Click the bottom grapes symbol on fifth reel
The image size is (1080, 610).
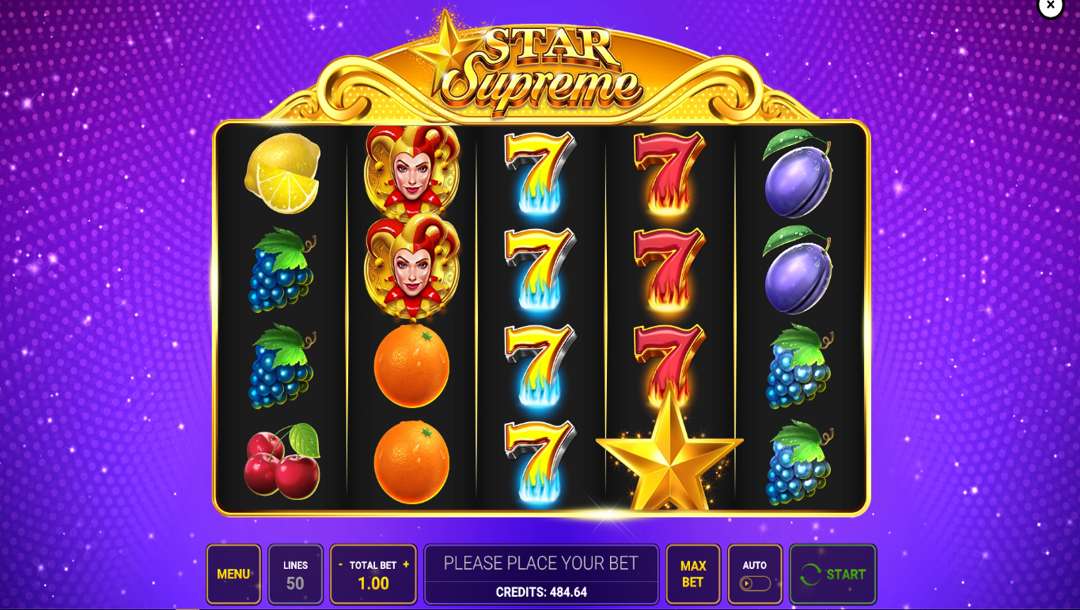coord(799,462)
